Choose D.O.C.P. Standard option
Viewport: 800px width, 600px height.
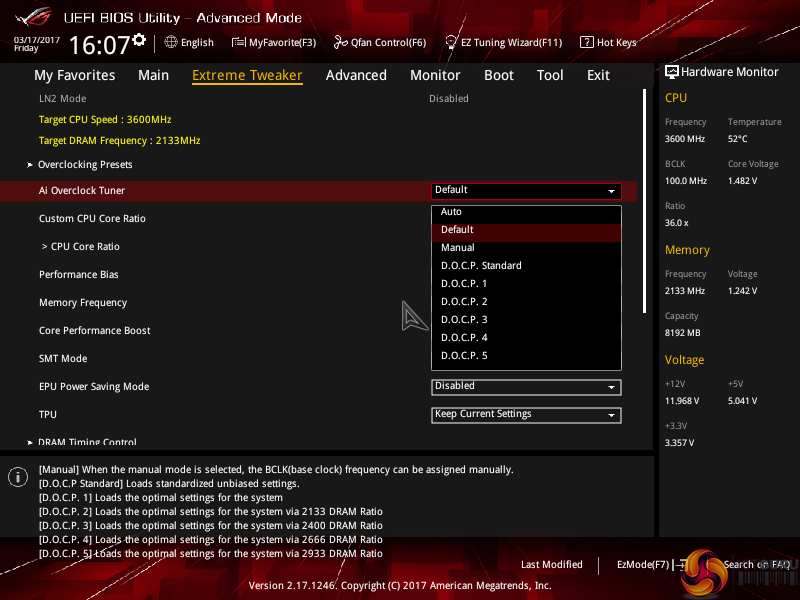coord(481,266)
